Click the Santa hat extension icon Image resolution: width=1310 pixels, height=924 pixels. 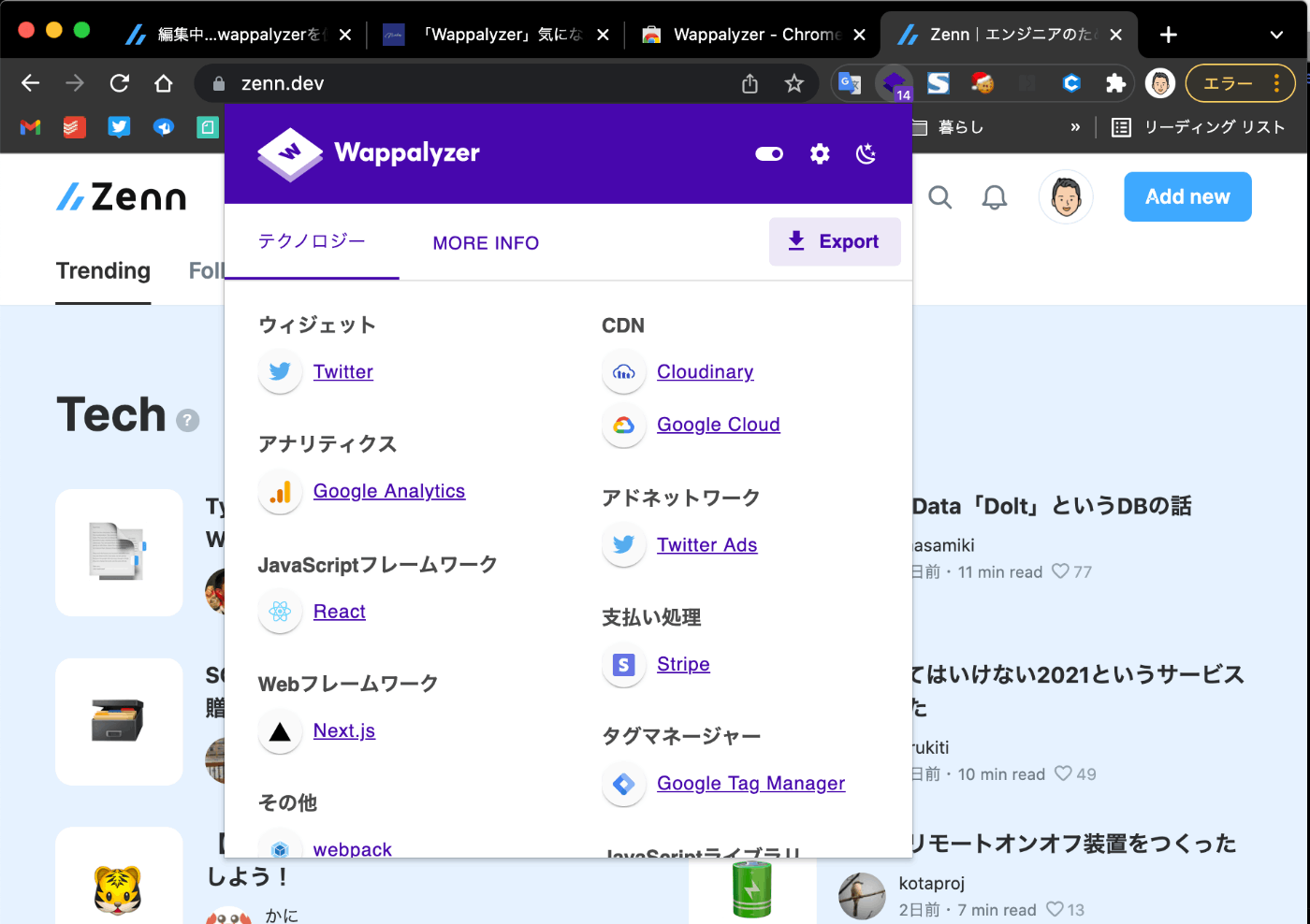coord(982,83)
